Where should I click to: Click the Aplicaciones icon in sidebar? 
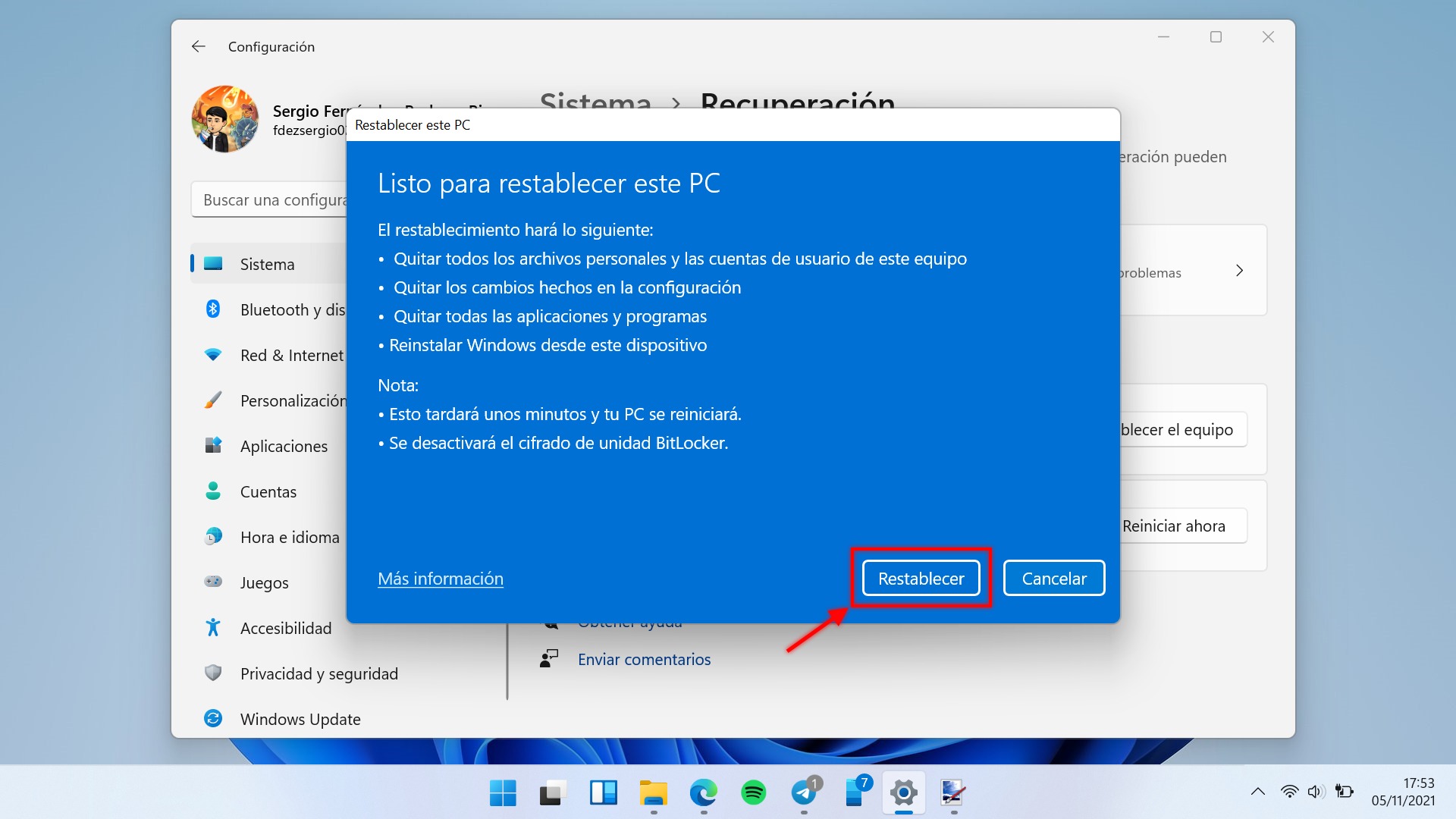(x=213, y=445)
